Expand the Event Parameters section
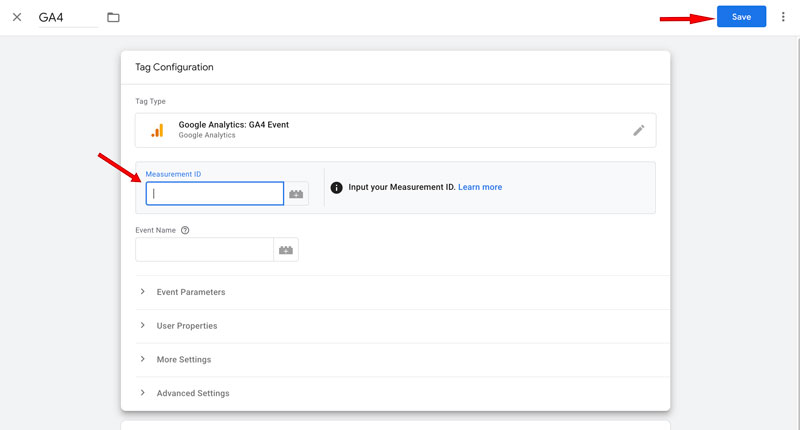The height and width of the screenshot is (430, 800). 190,292
